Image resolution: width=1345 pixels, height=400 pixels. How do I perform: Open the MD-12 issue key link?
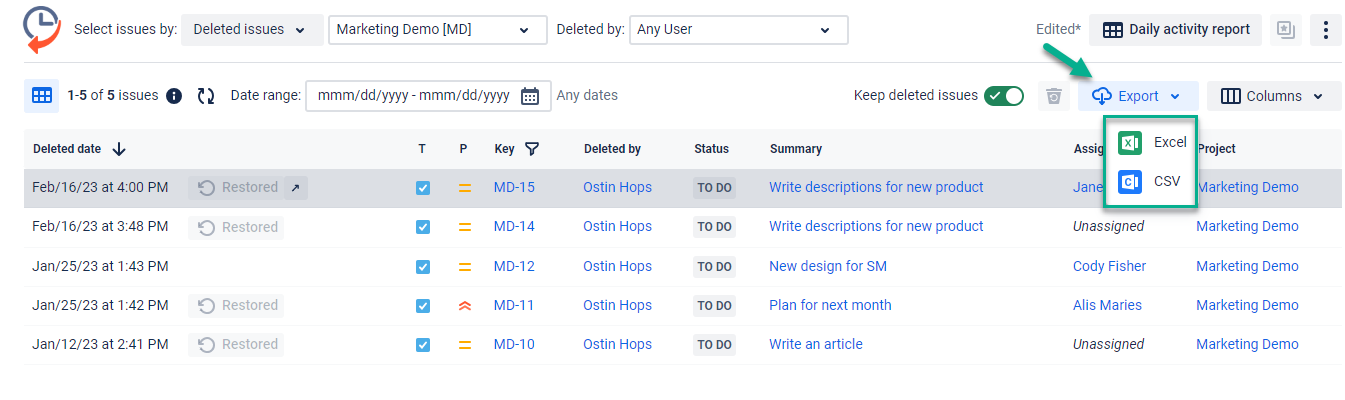click(514, 266)
